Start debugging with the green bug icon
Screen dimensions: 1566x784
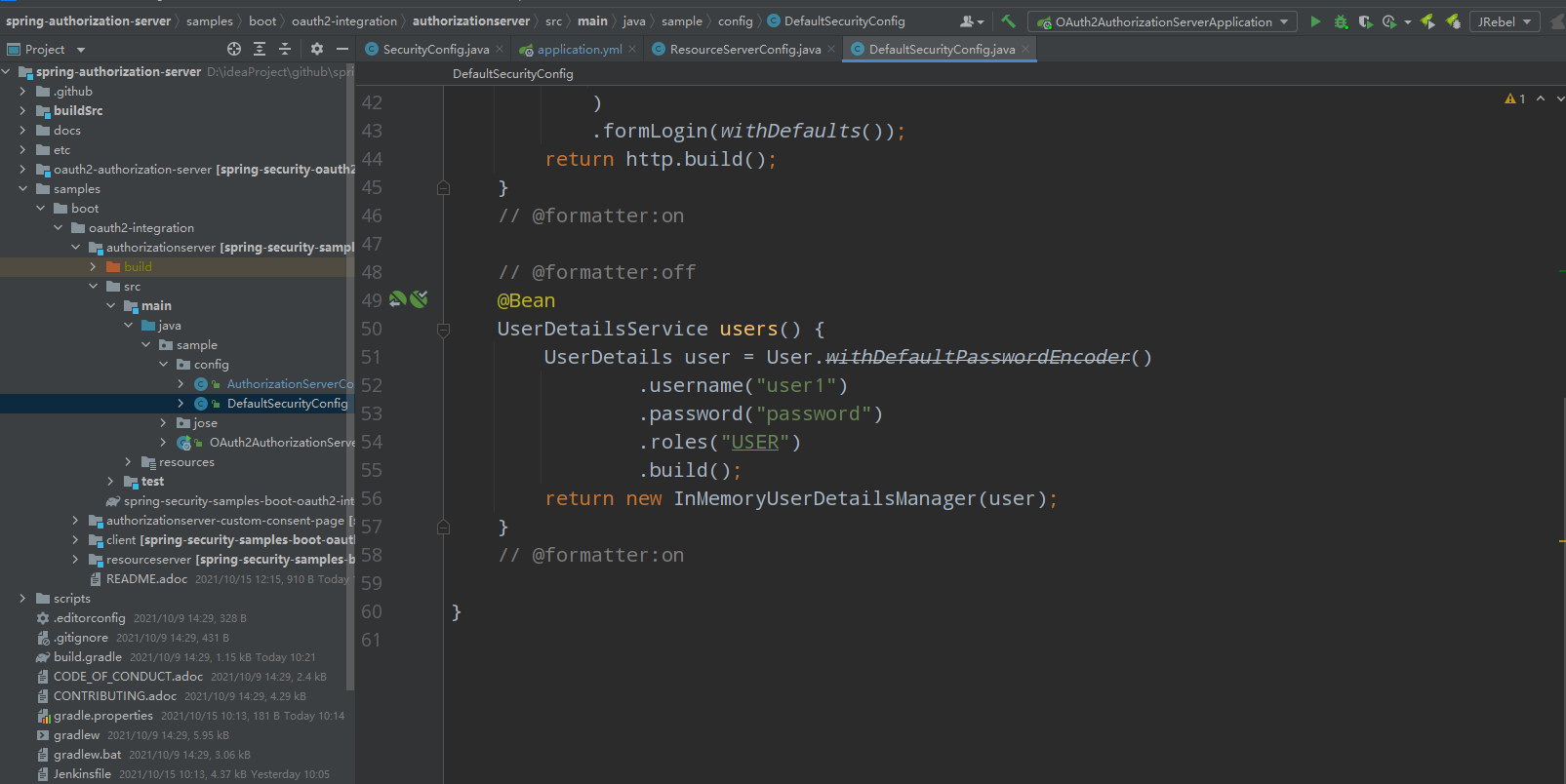coord(1341,21)
